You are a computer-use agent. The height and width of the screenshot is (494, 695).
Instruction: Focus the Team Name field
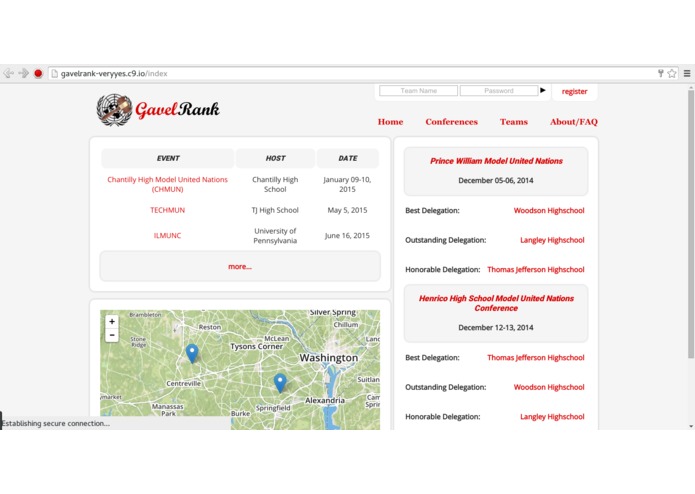418,91
